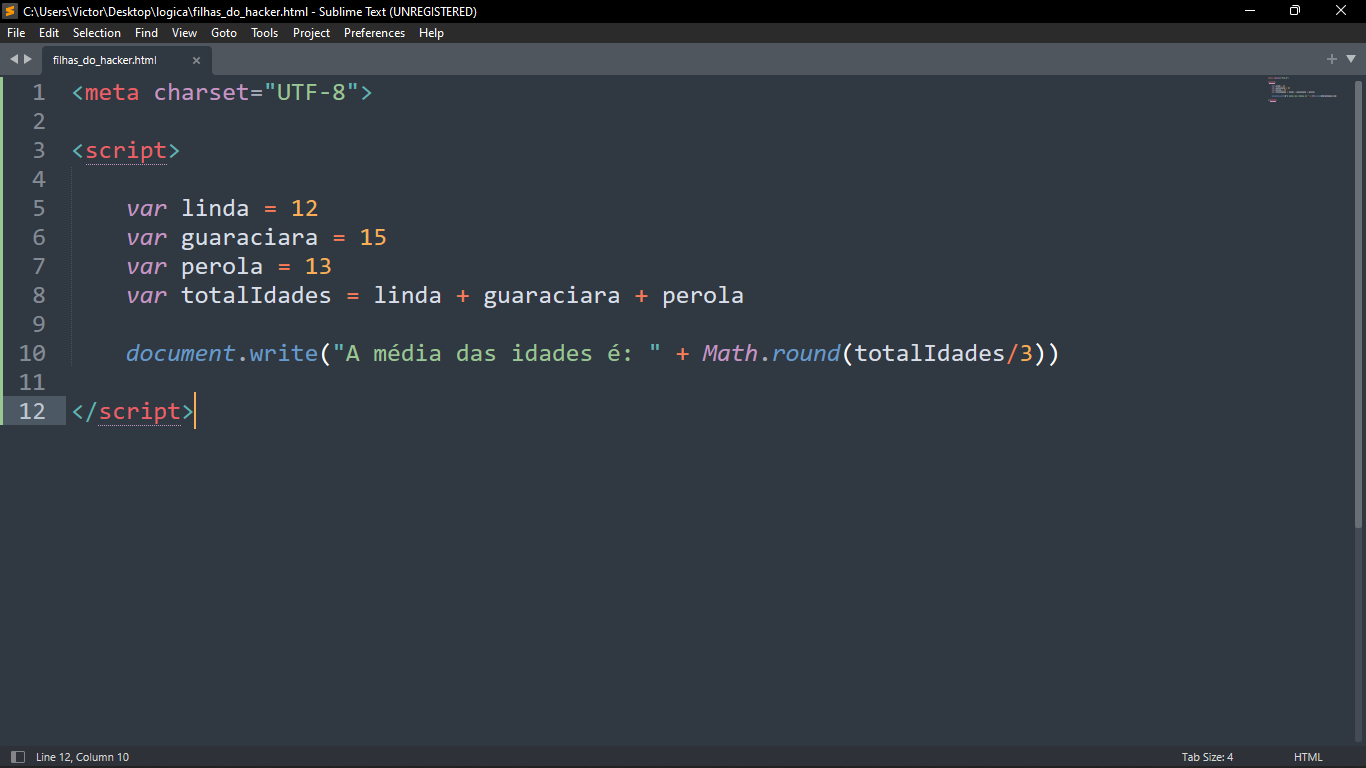Viewport: 1366px width, 768px height.
Task: Place cursor on guaraciara on line 6
Action: pyautogui.click(x=249, y=237)
